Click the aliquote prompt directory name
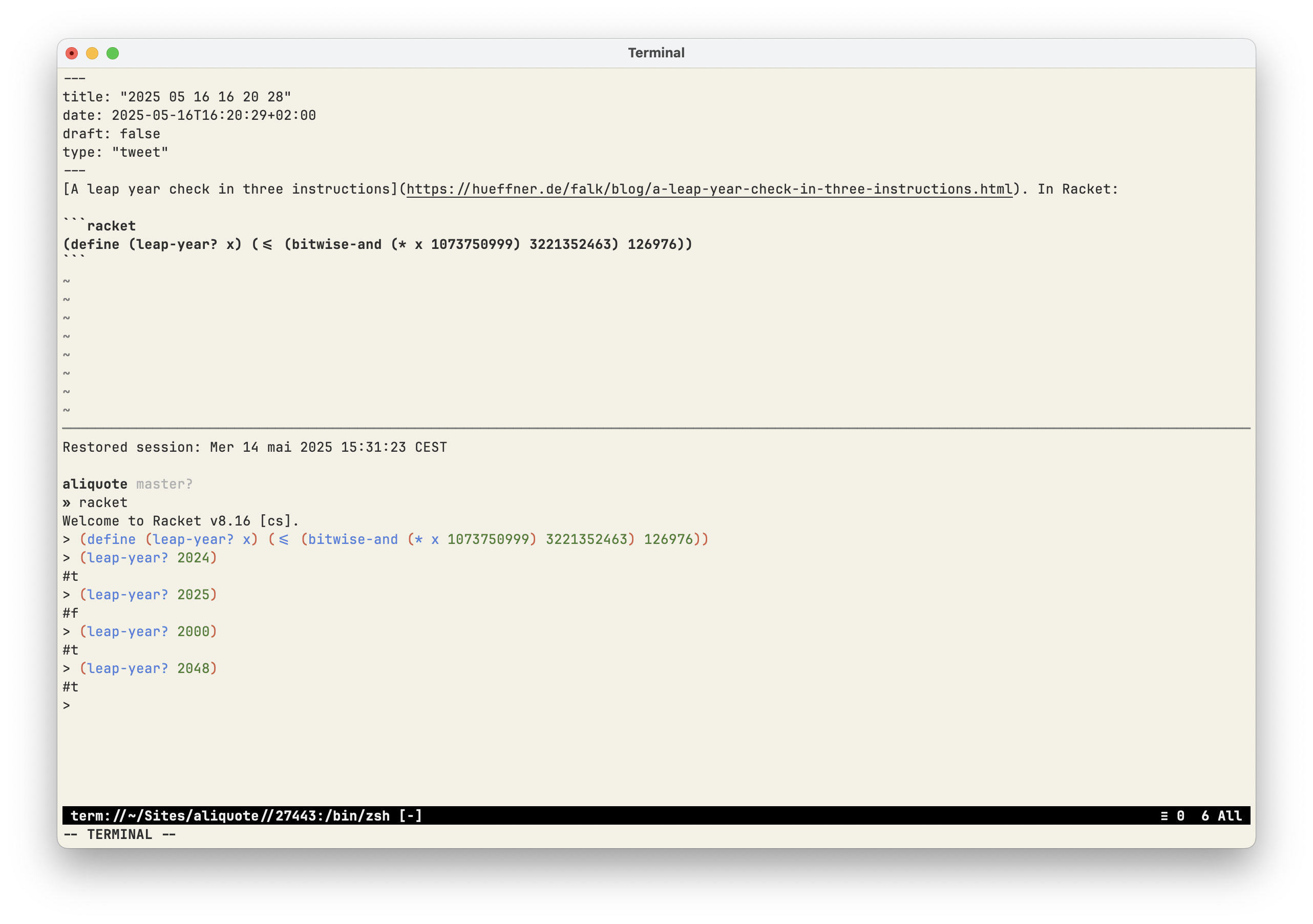Image resolution: width=1313 pixels, height=924 pixels. [95, 484]
